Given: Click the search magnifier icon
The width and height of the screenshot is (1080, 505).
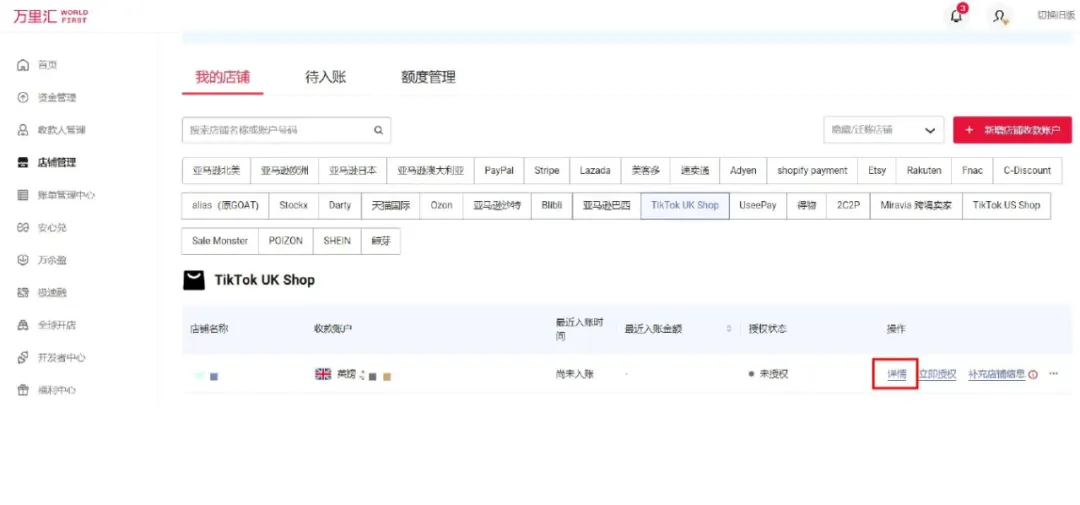Looking at the screenshot, I should [x=379, y=130].
